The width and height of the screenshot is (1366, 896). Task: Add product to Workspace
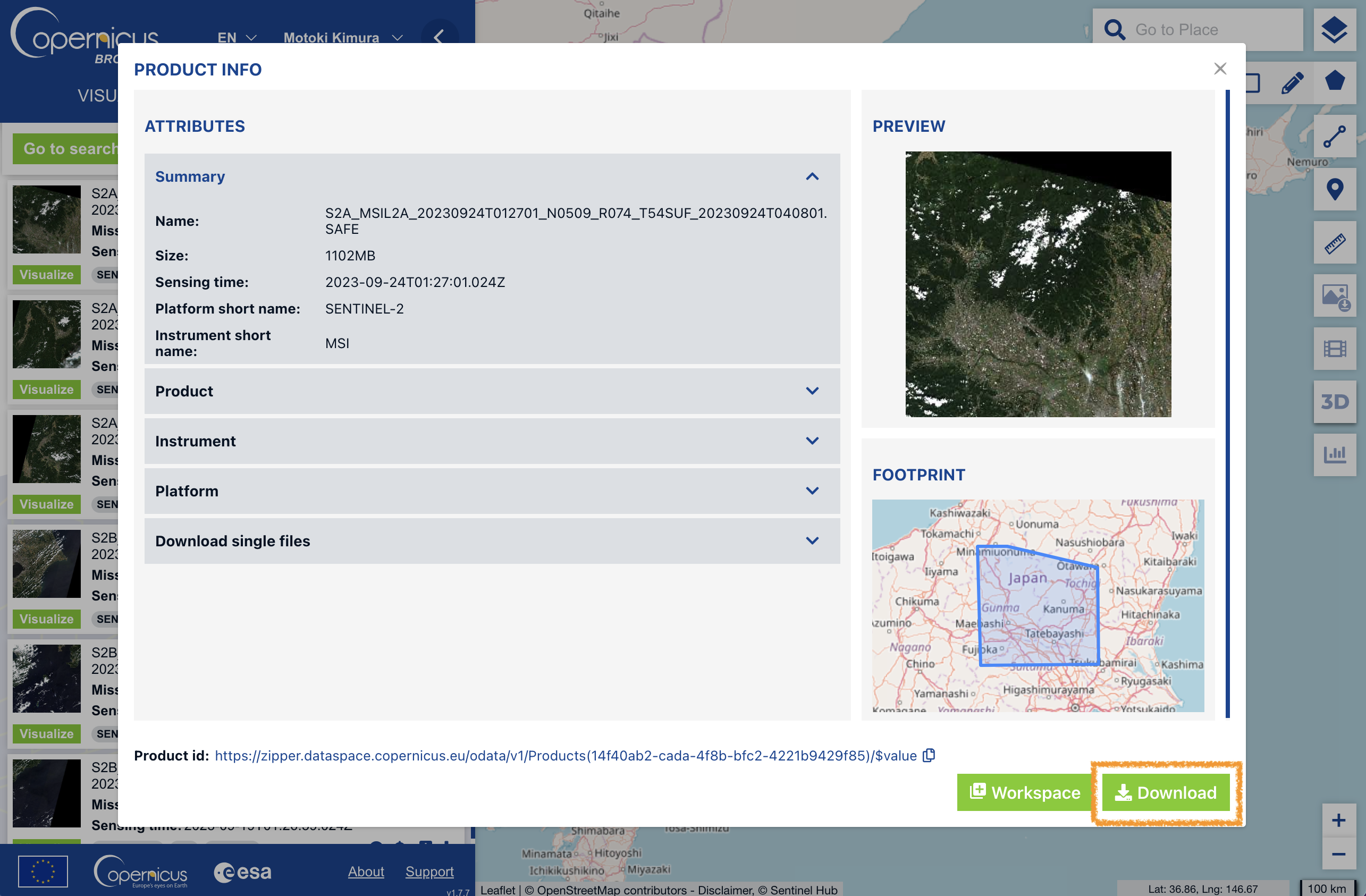click(1024, 793)
